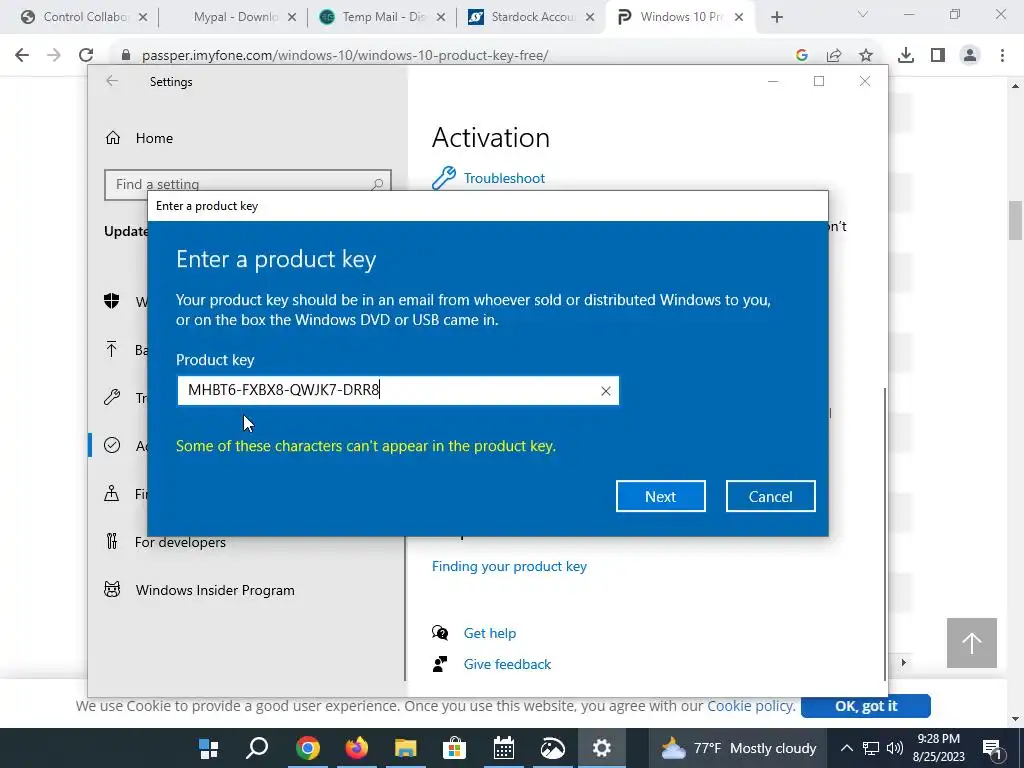Open the browser profile avatar
This screenshot has width=1024, height=768.
pos(970,56)
